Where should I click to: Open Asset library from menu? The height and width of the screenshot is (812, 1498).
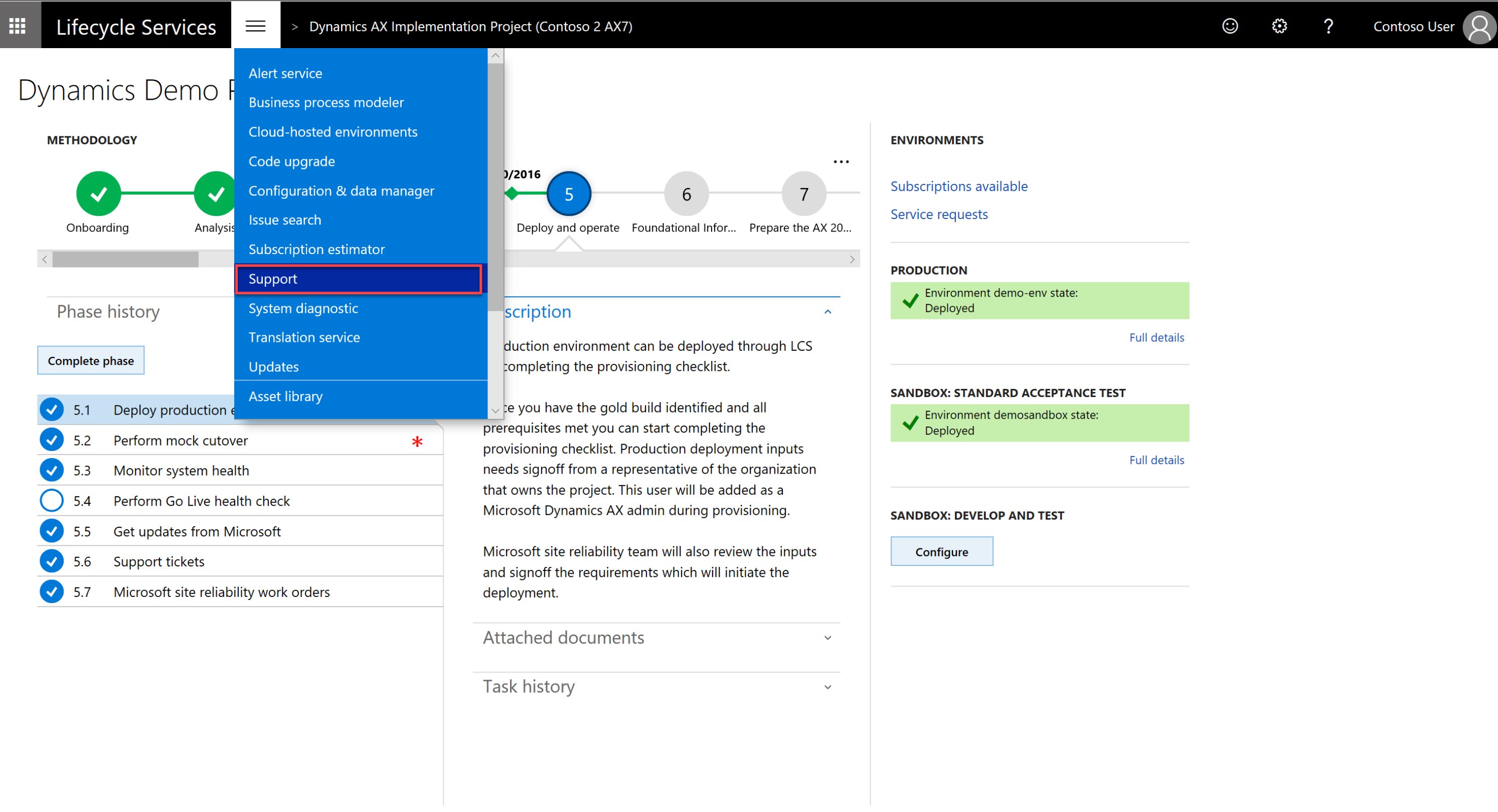coord(285,396)
